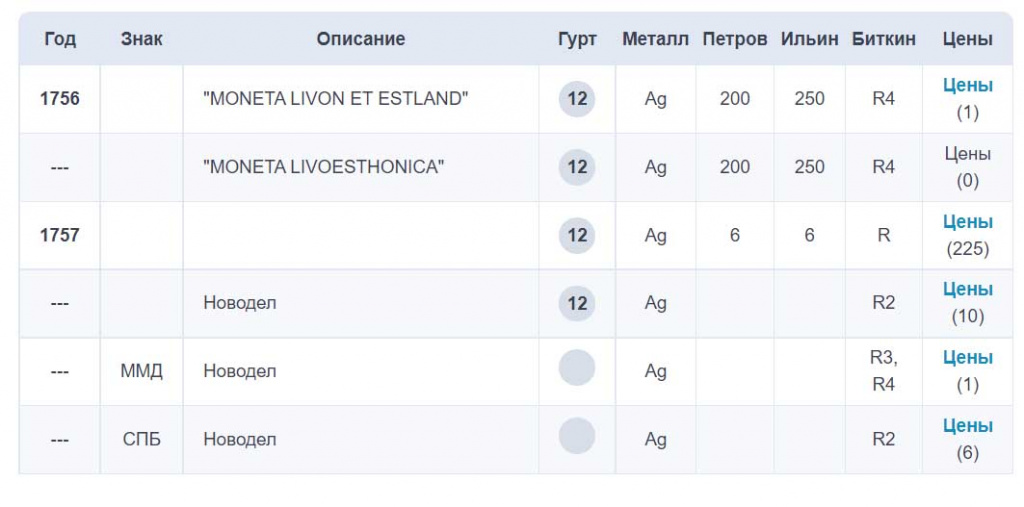Click the СПБ mint mark cell
Viewport: 1024px width, 507px height.
coord(141,439)
